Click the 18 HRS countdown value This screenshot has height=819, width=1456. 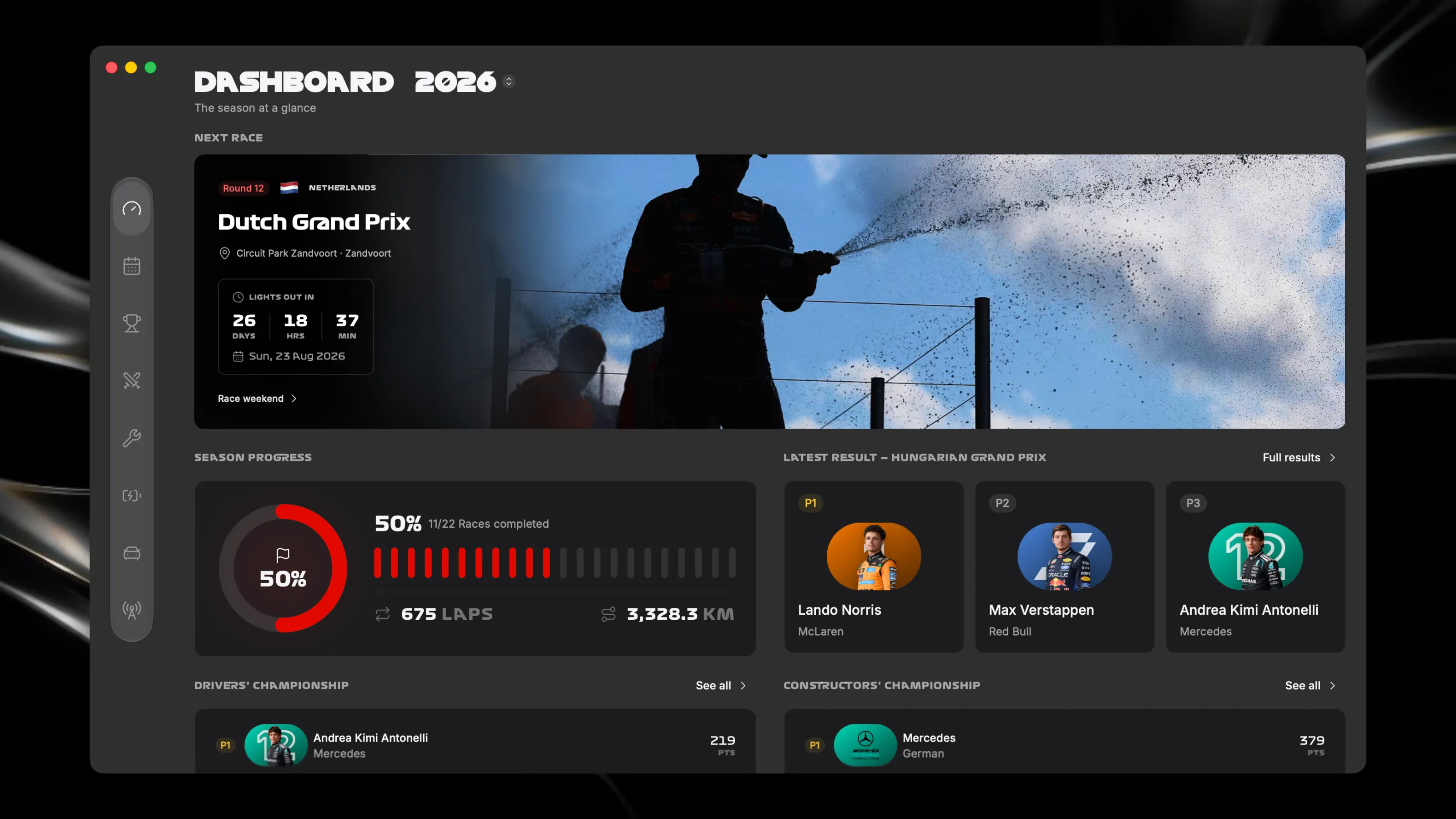point(296,326)
